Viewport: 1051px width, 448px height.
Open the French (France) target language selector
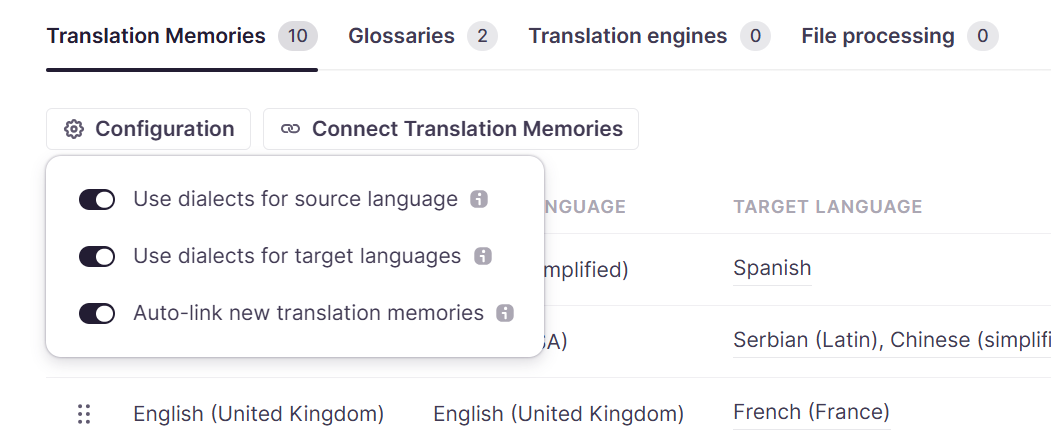pyautogui.click(x=811, y=412)
